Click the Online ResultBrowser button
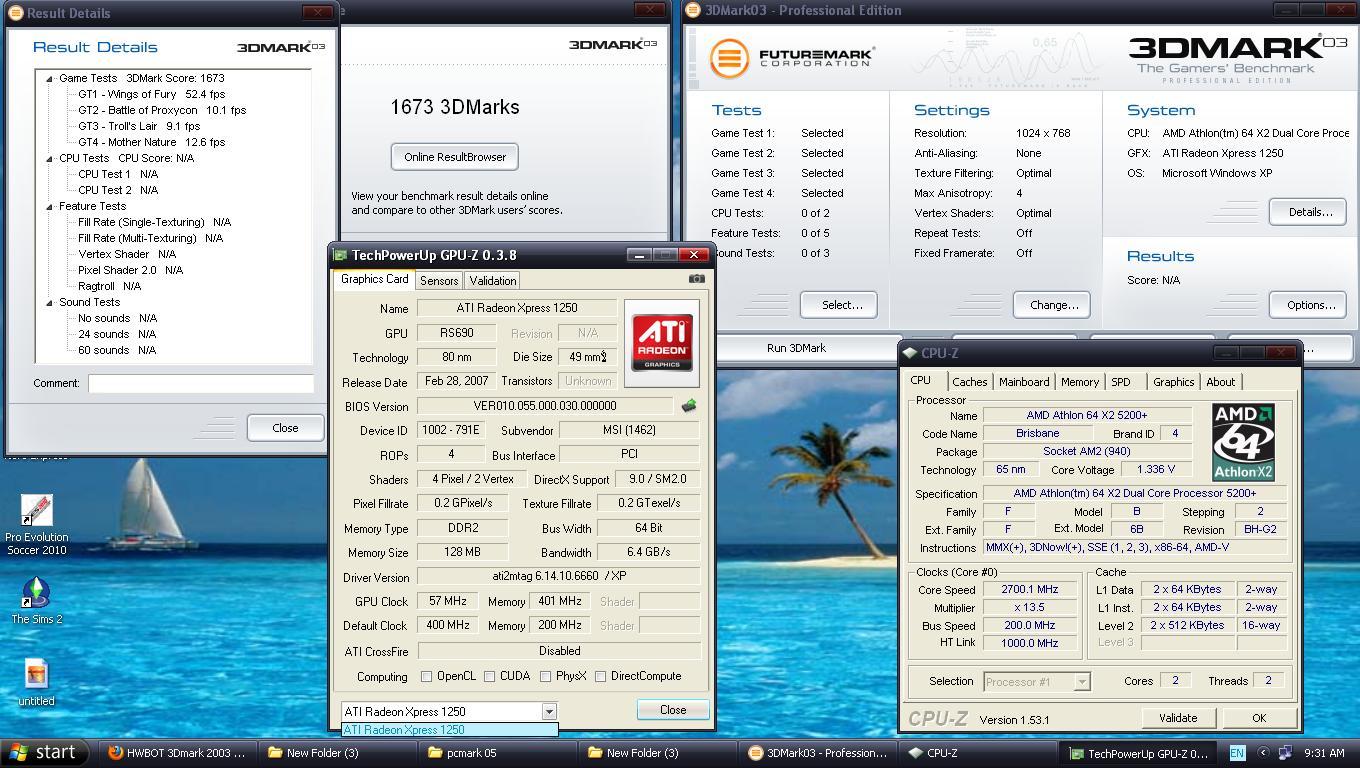This screenshot has width=1360, height=768. (455, 157)
